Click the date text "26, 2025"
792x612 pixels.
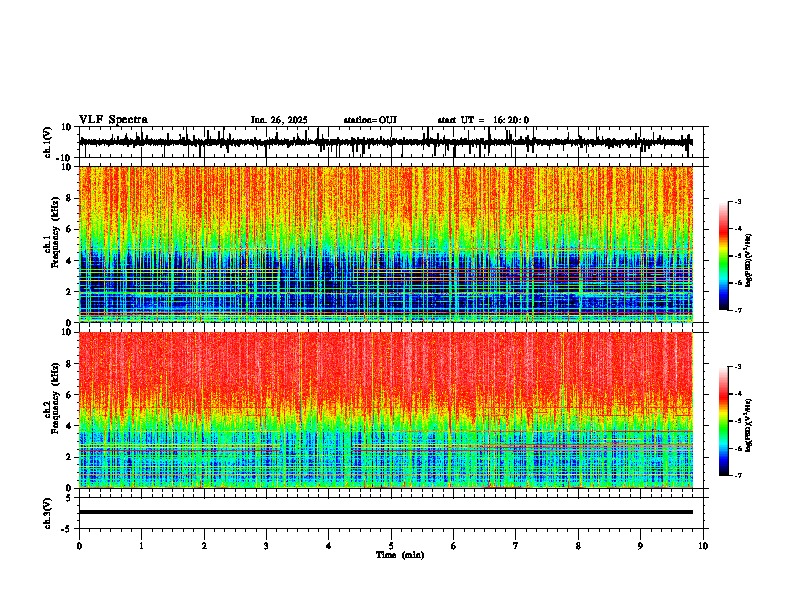pyautogui.click(x=287, y=120)
